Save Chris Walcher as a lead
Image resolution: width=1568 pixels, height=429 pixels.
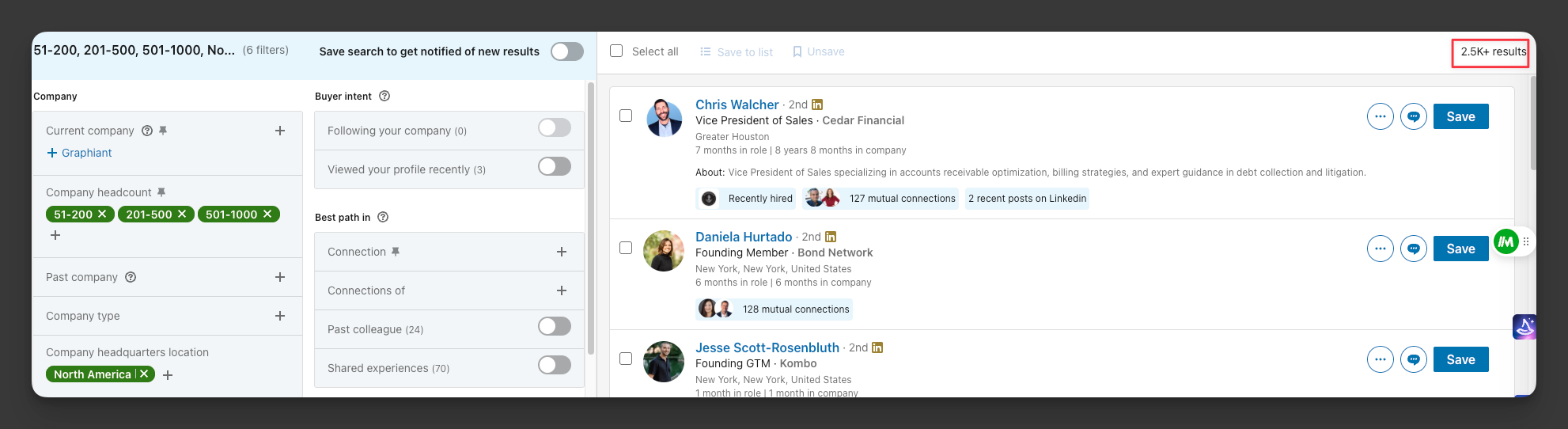[x=1460, y=116]
